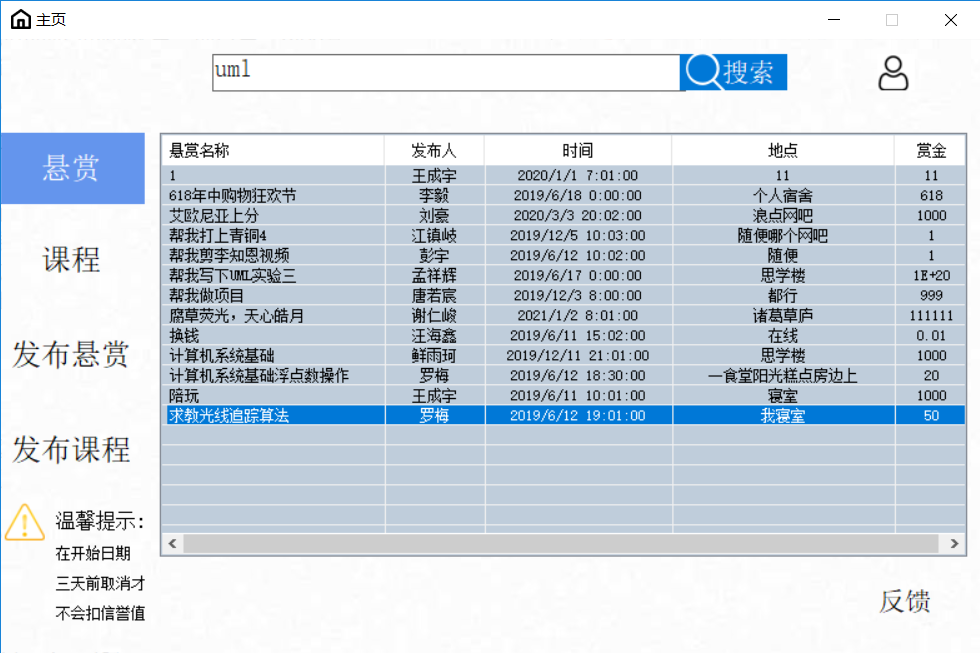Viewport: 980px width, 653px height.
Task: Focus the search box containing uml
Action: (446, 72)
